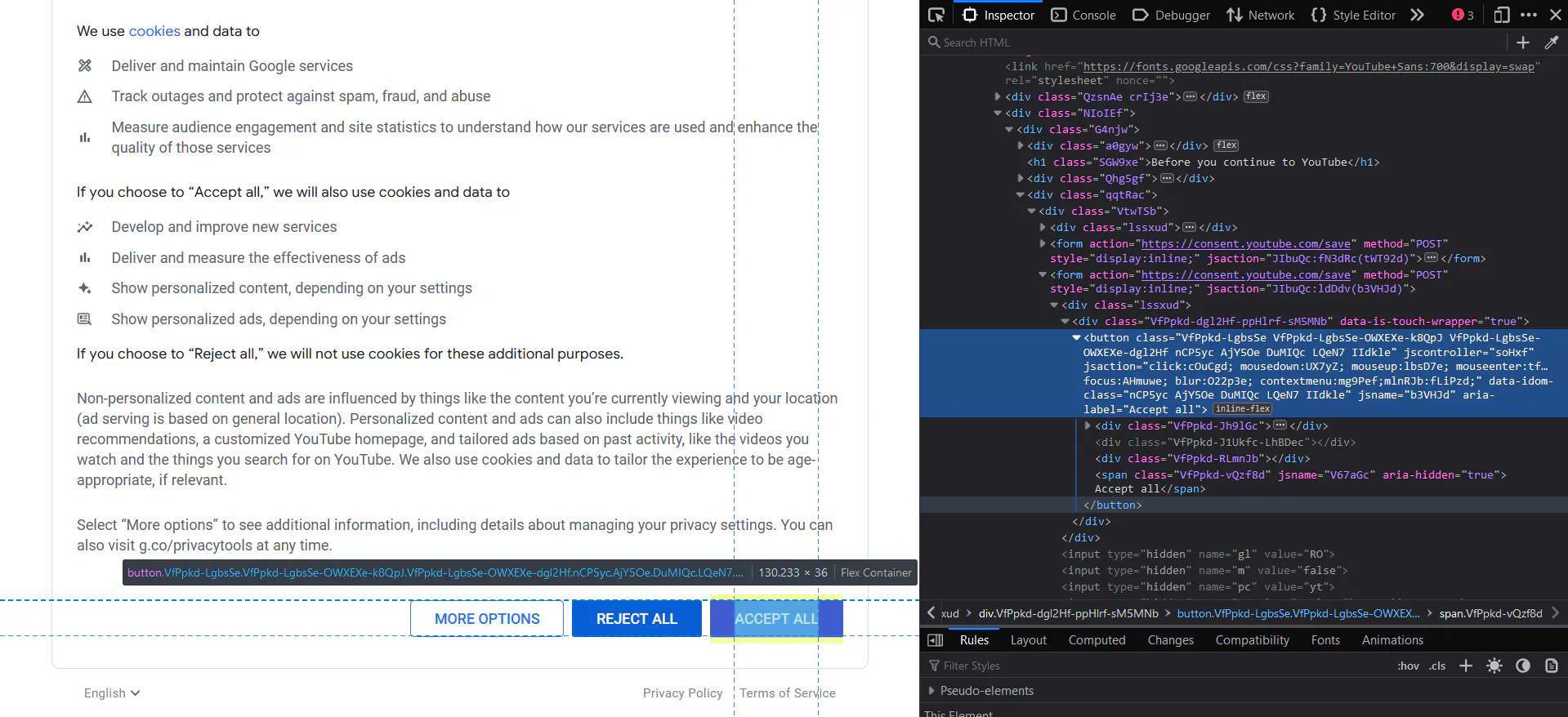Toggle the 3-pane inspector icon

point(936,640)
